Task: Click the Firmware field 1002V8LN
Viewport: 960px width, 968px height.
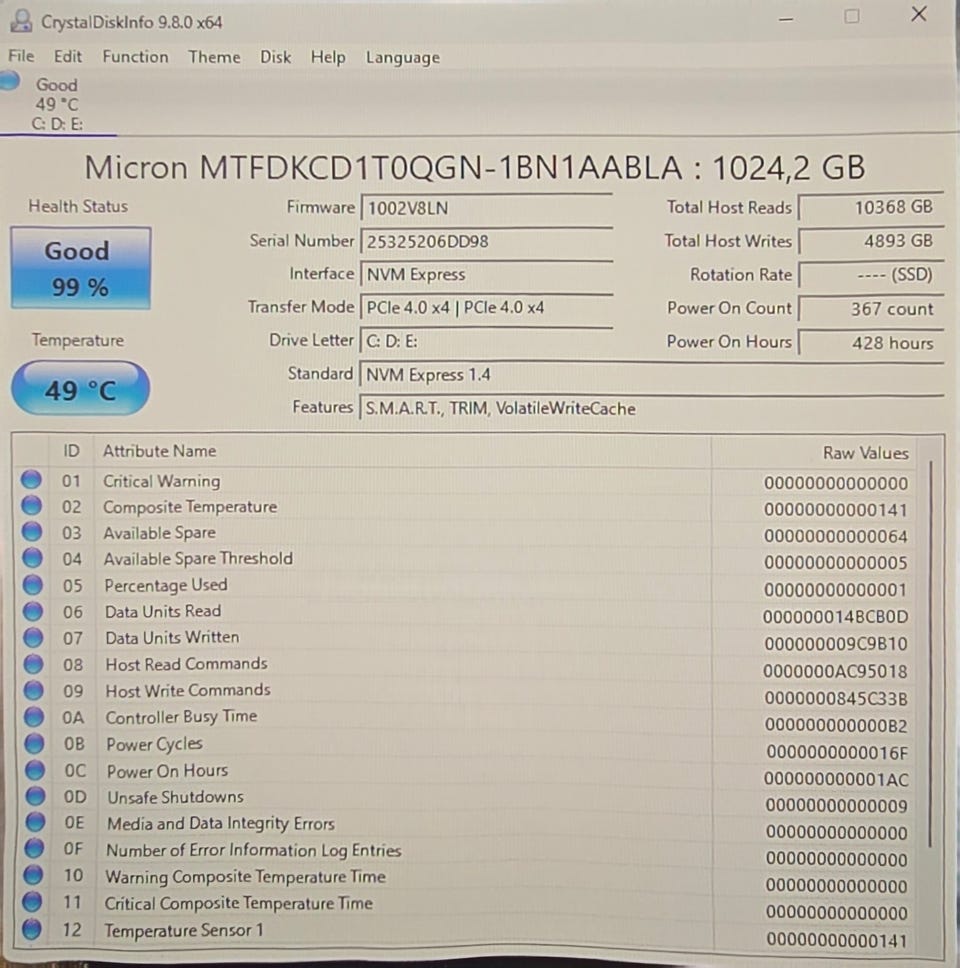Action: click(x=486, y=208)
